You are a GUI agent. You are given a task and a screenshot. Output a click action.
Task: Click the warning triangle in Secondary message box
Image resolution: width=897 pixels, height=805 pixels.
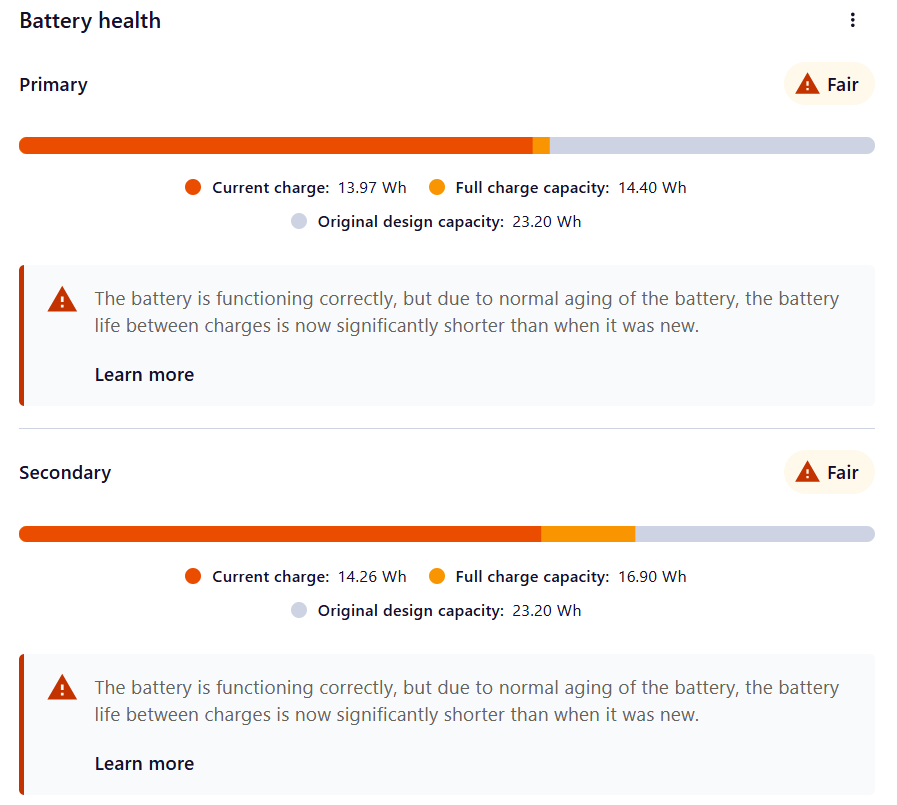pyautogui.click(x=62, y=688)
